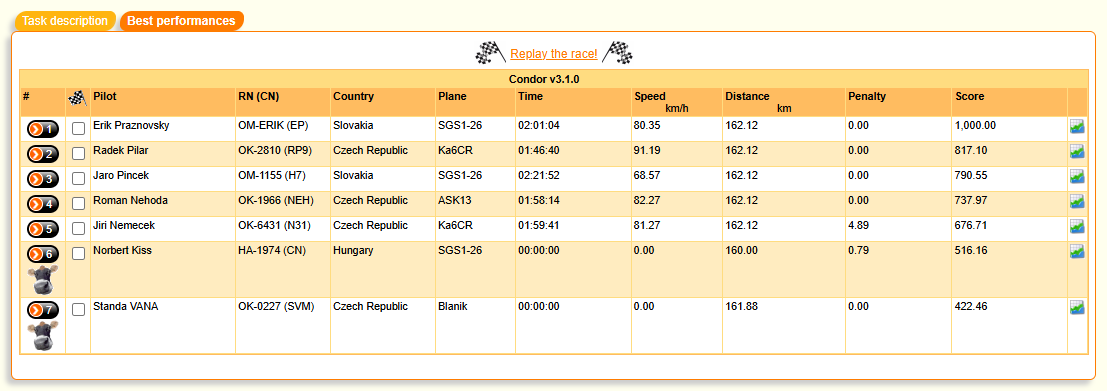Viewport: 1107px width, 391px height.
Task: Open rank 6 badge for Norbert Kiss
Action: (x=43, y=254)
